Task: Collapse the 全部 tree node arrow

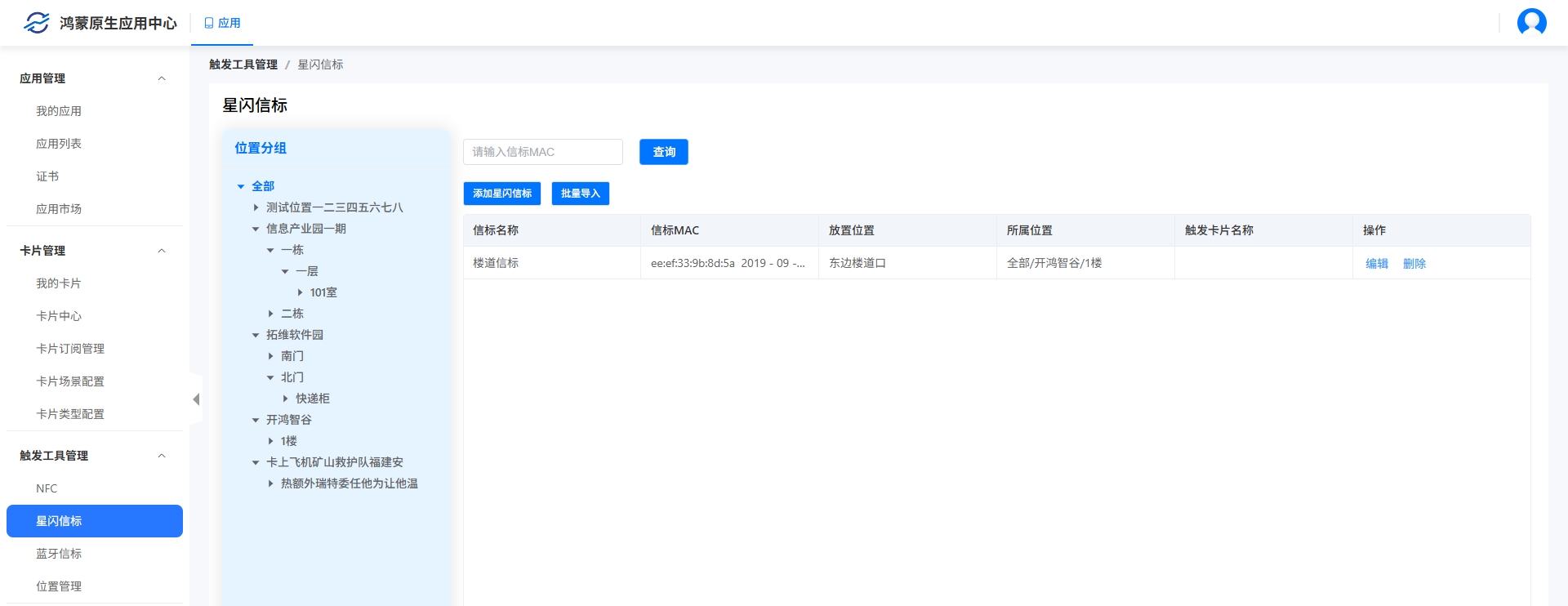Action: [241, 187]
